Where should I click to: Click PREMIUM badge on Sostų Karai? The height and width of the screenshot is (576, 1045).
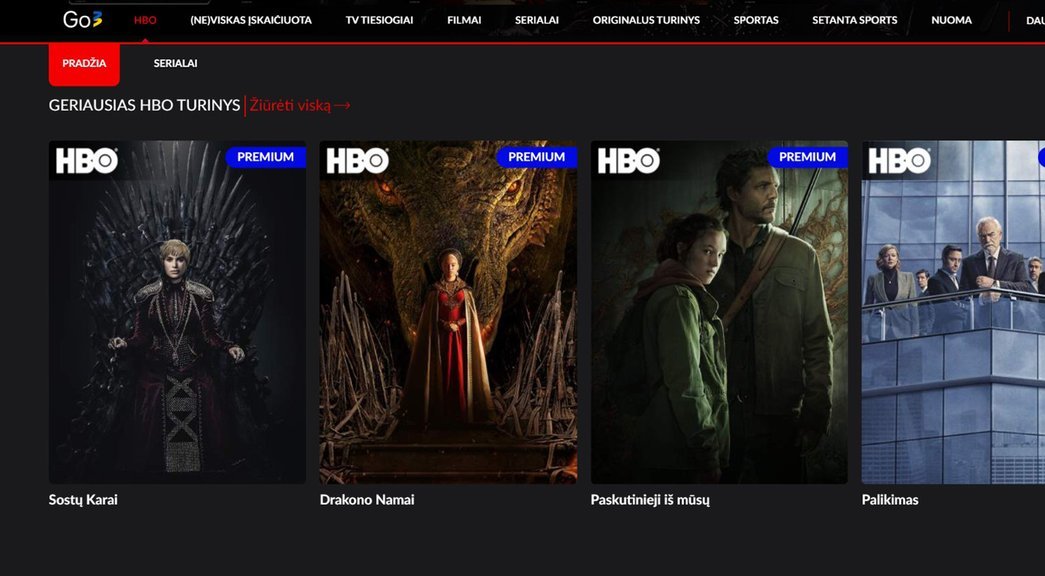coord(265,157)
